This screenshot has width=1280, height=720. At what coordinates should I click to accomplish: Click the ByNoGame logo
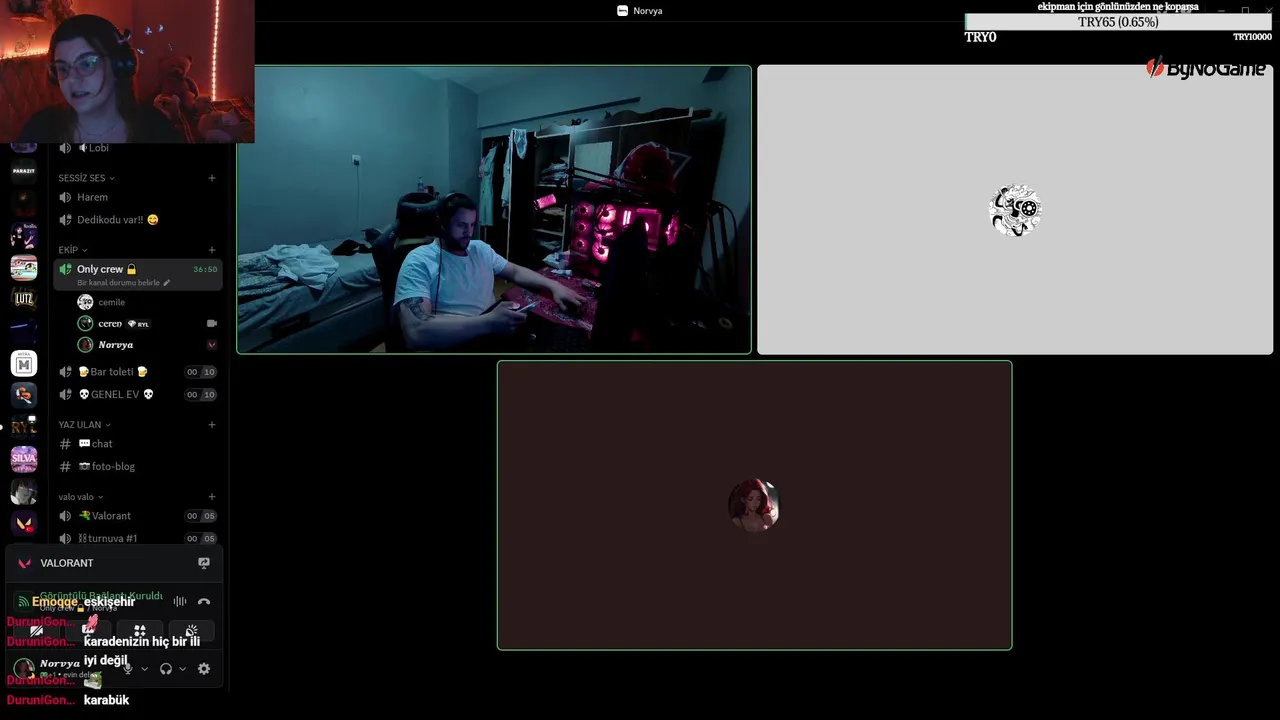1206,68
